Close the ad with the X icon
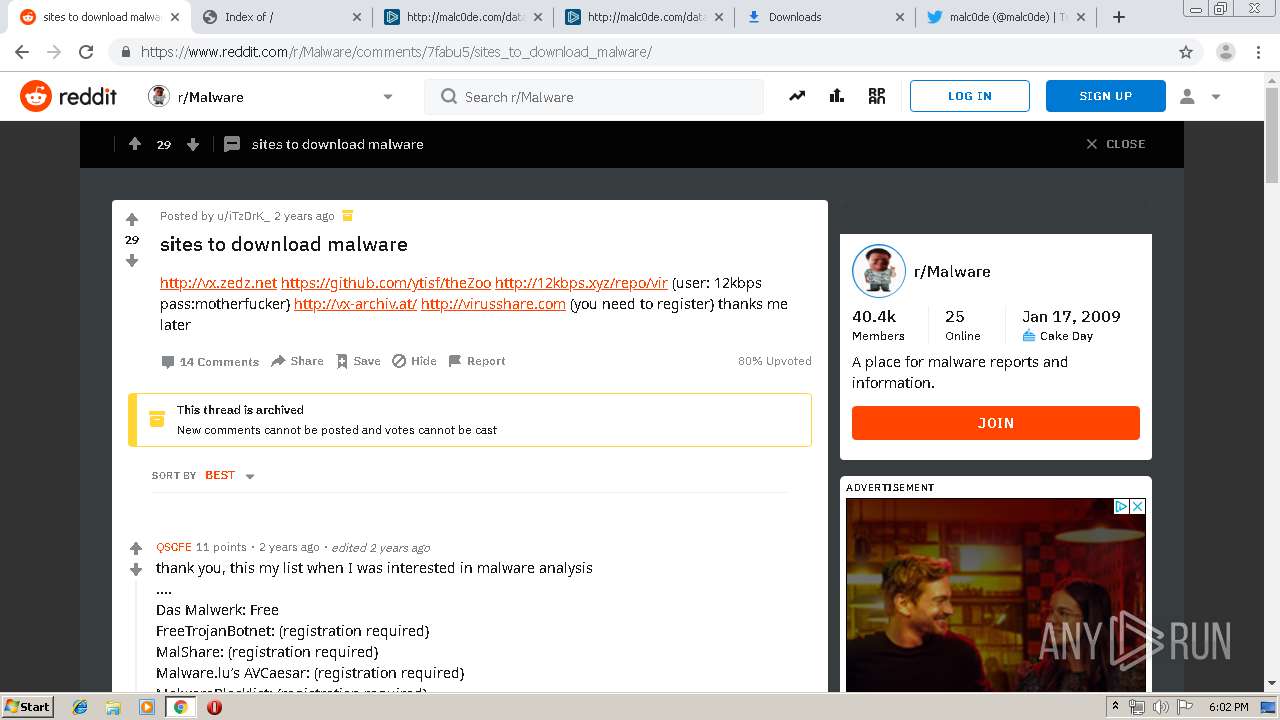 tap(1137, 507)
